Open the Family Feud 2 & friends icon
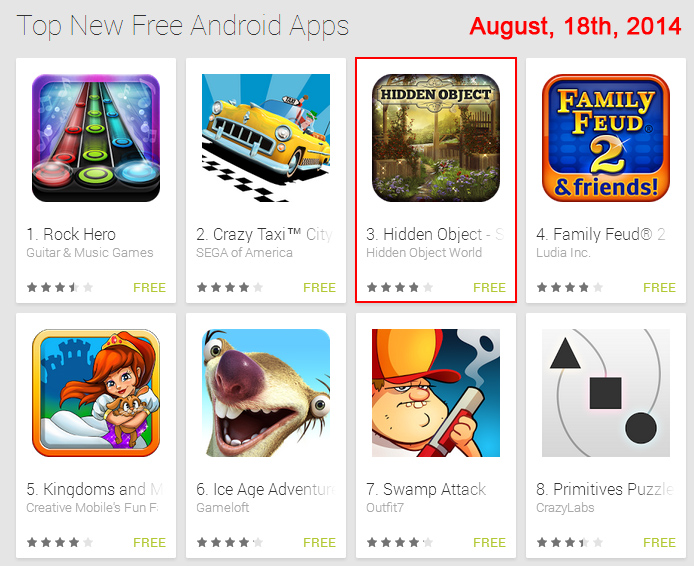This screenshot has height=566, width=694. [606, 138]
